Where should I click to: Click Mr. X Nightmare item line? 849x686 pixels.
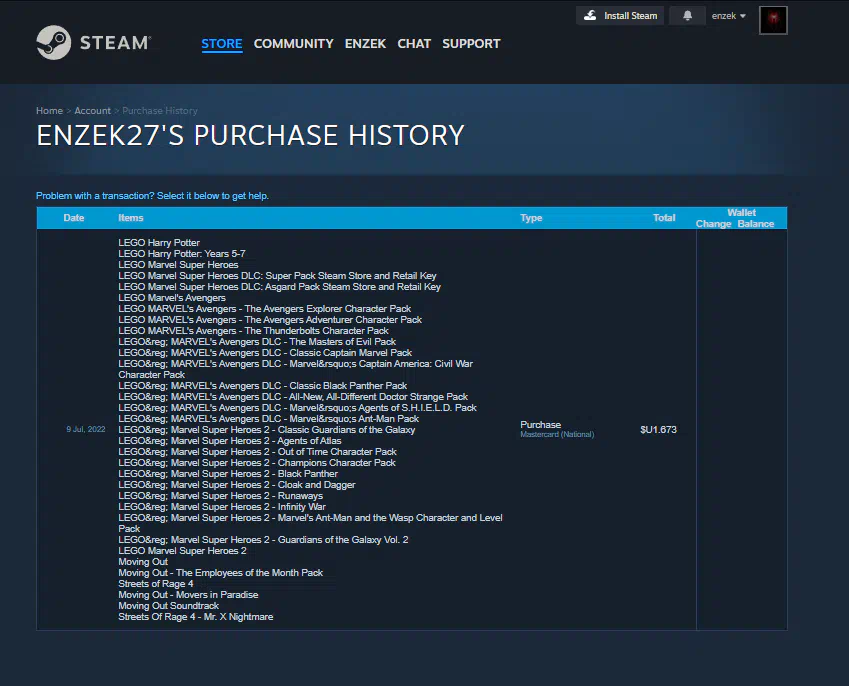195,617
